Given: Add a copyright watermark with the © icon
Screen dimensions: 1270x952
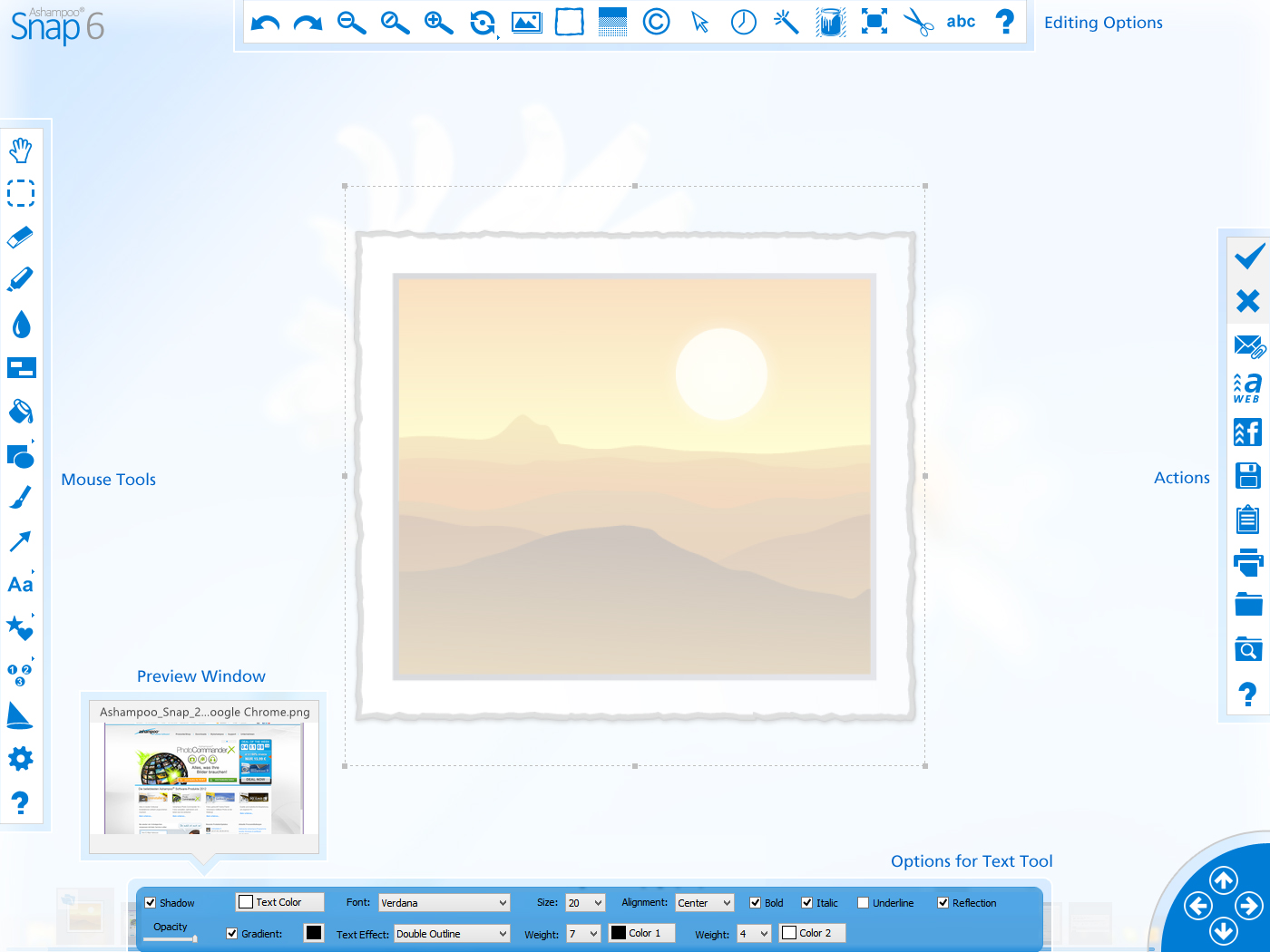Looking at the screenshot, I should point(656,22).
